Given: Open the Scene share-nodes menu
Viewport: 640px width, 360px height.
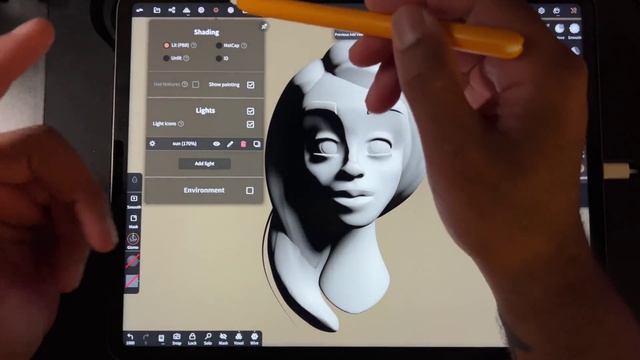Looking at the screenshot, I should click(x=172, y=10).
